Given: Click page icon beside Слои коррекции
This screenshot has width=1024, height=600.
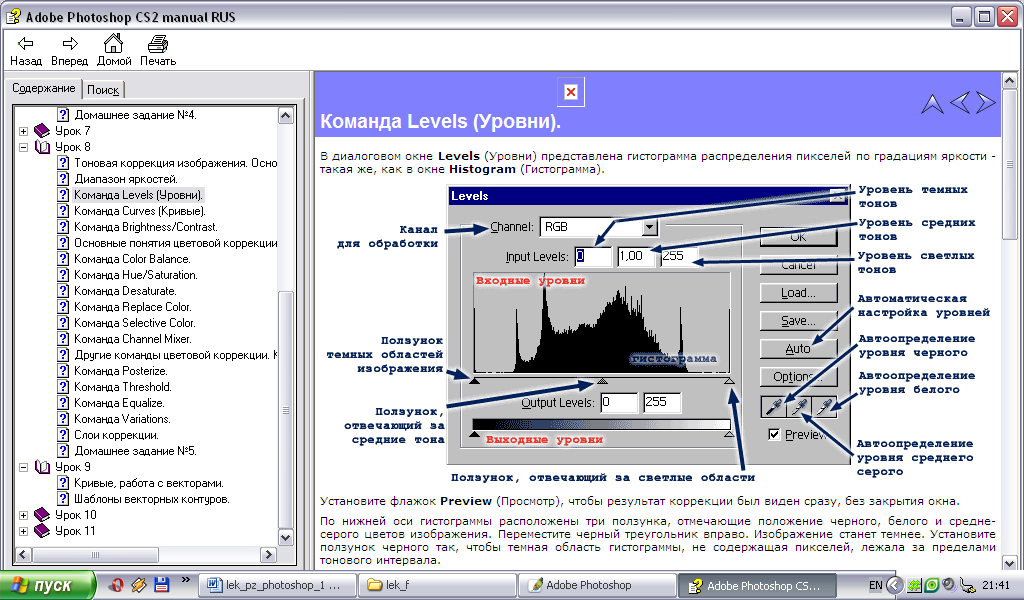Looking at the screenshot, I should point(63,435).
